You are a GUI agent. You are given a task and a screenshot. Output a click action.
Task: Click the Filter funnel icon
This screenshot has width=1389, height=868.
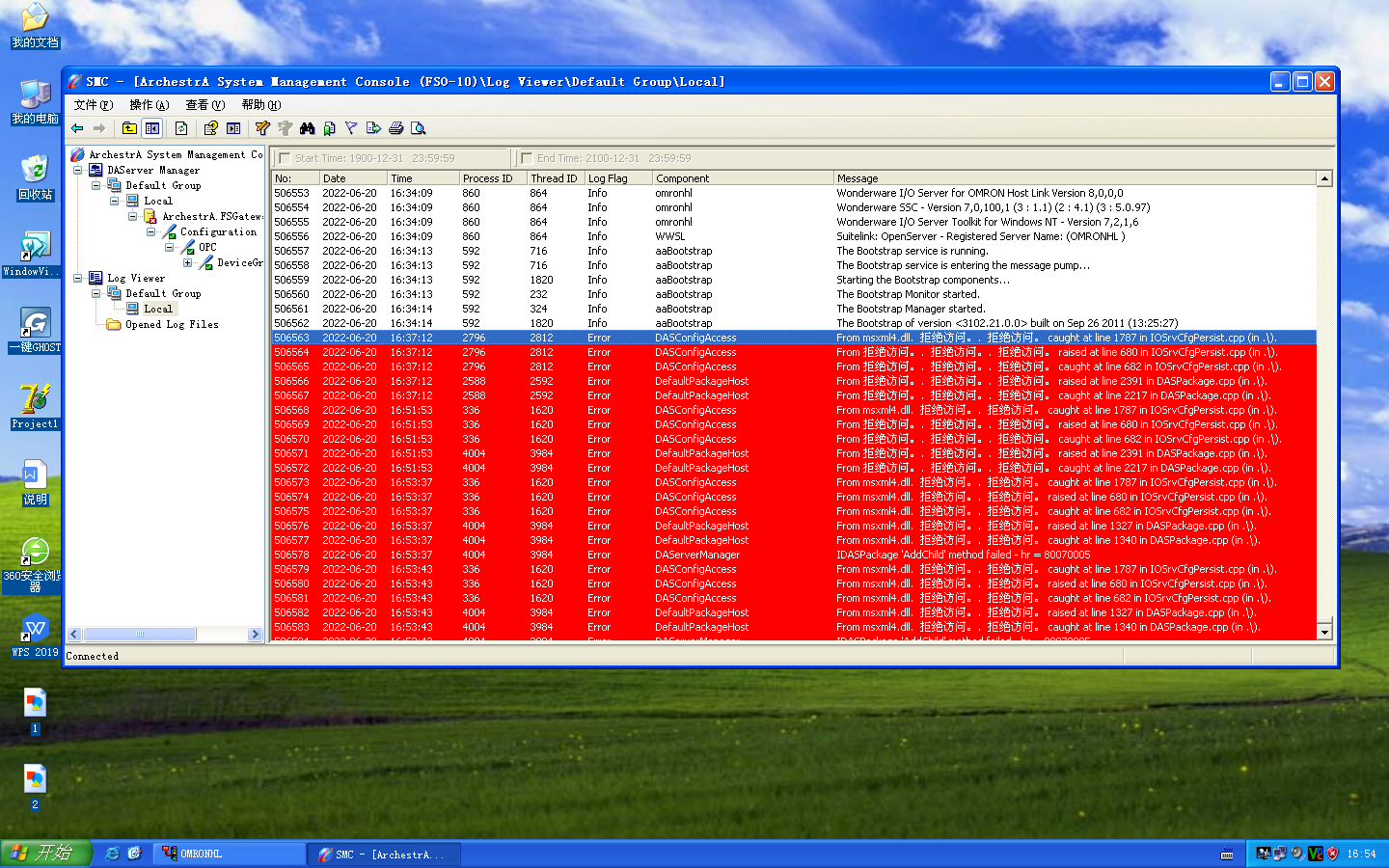point(351,128)
